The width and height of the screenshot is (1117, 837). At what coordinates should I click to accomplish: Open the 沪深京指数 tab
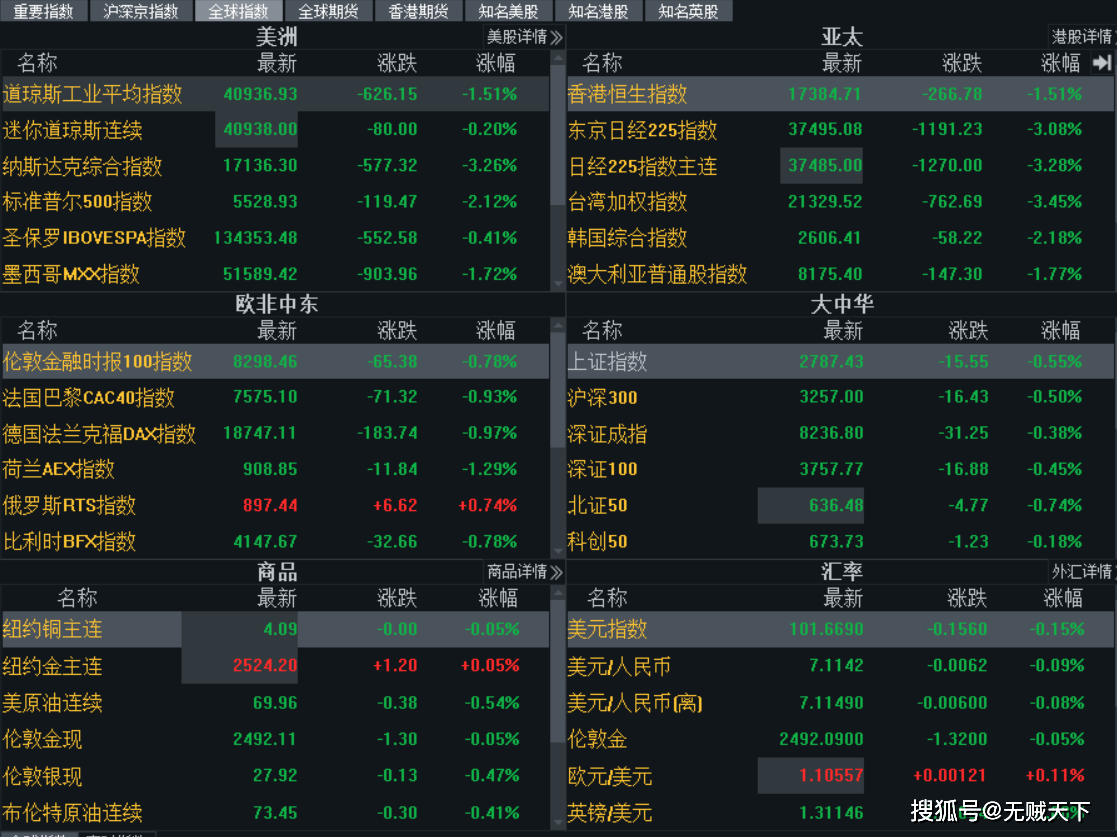141,11
